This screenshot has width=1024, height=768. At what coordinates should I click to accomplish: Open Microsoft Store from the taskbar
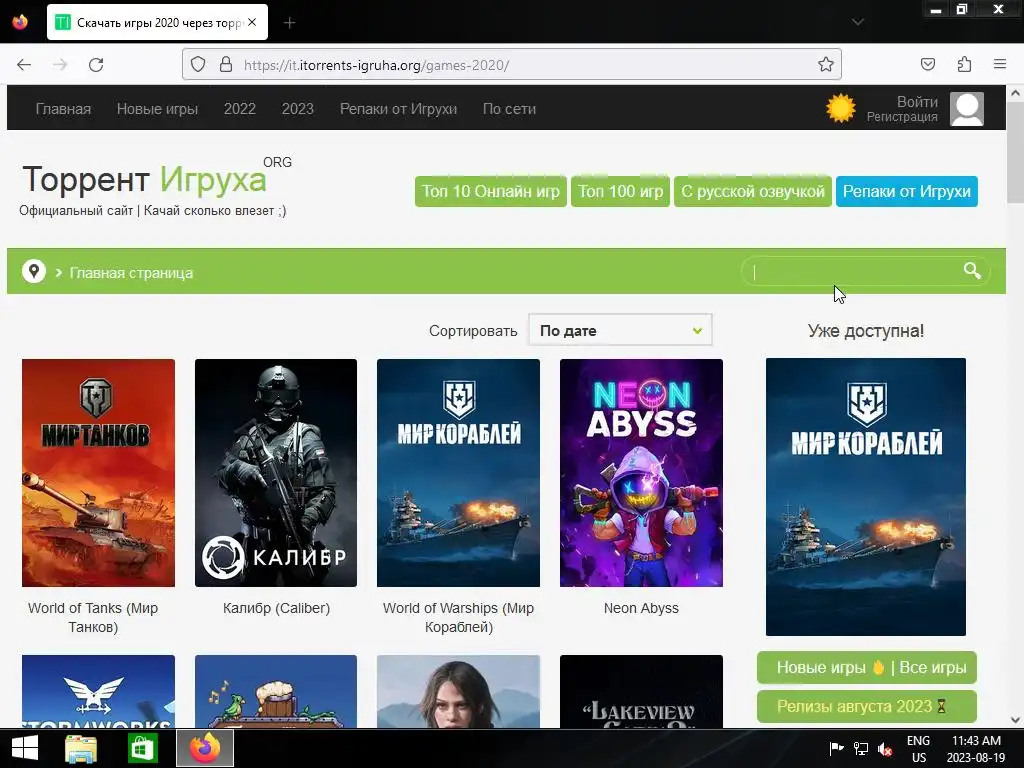142,748
